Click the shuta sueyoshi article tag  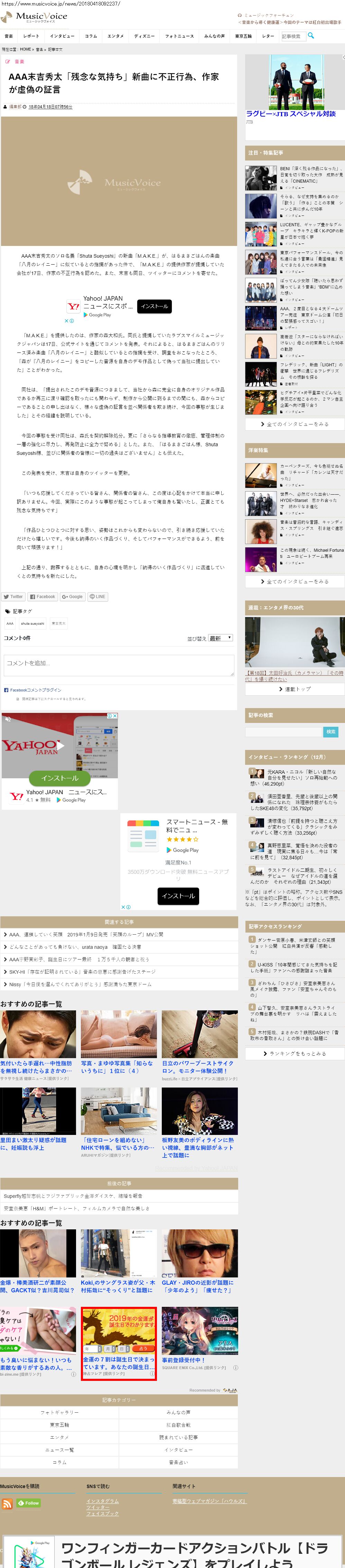pos(33,623)
